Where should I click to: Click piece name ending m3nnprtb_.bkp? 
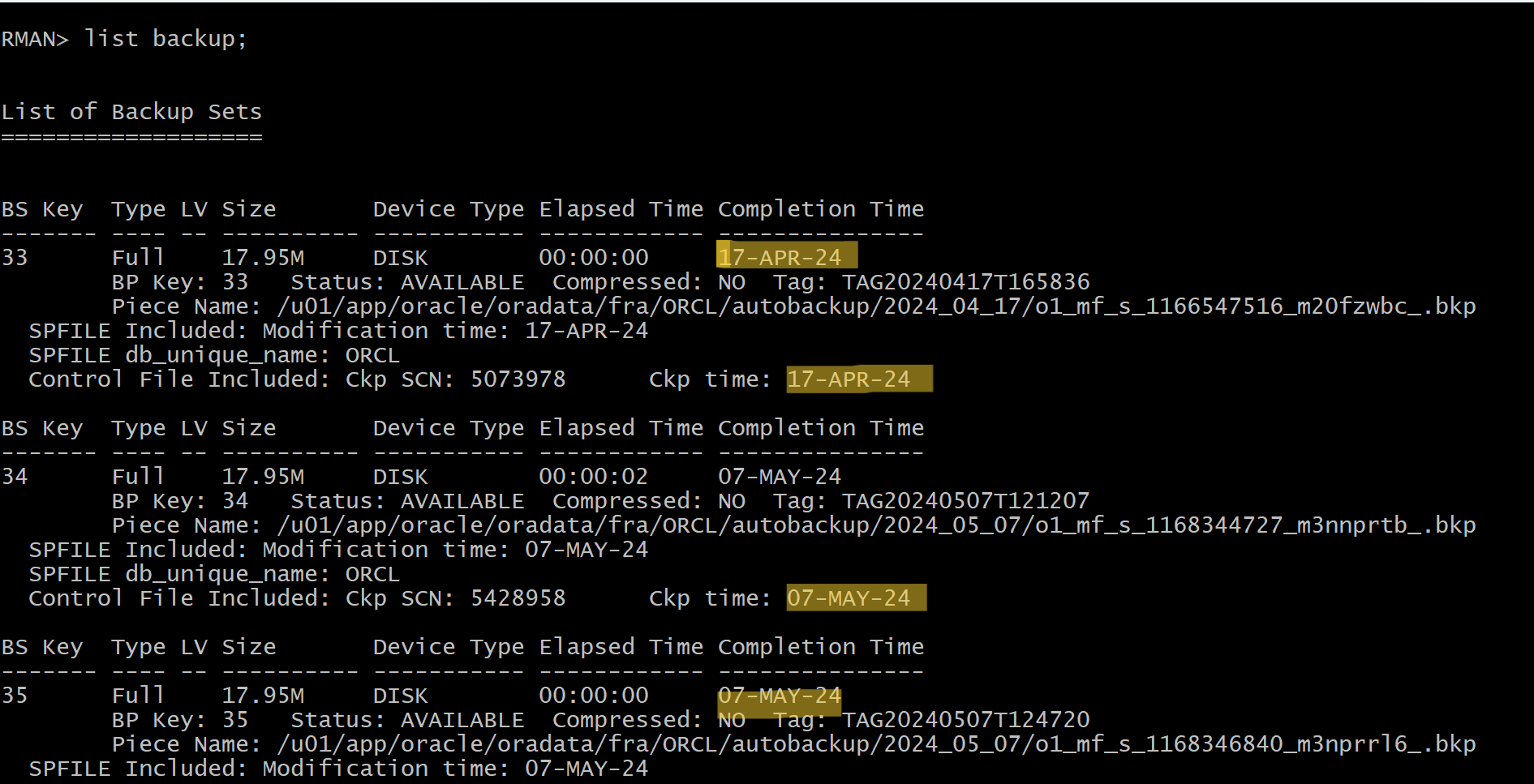tap(877, 525)
